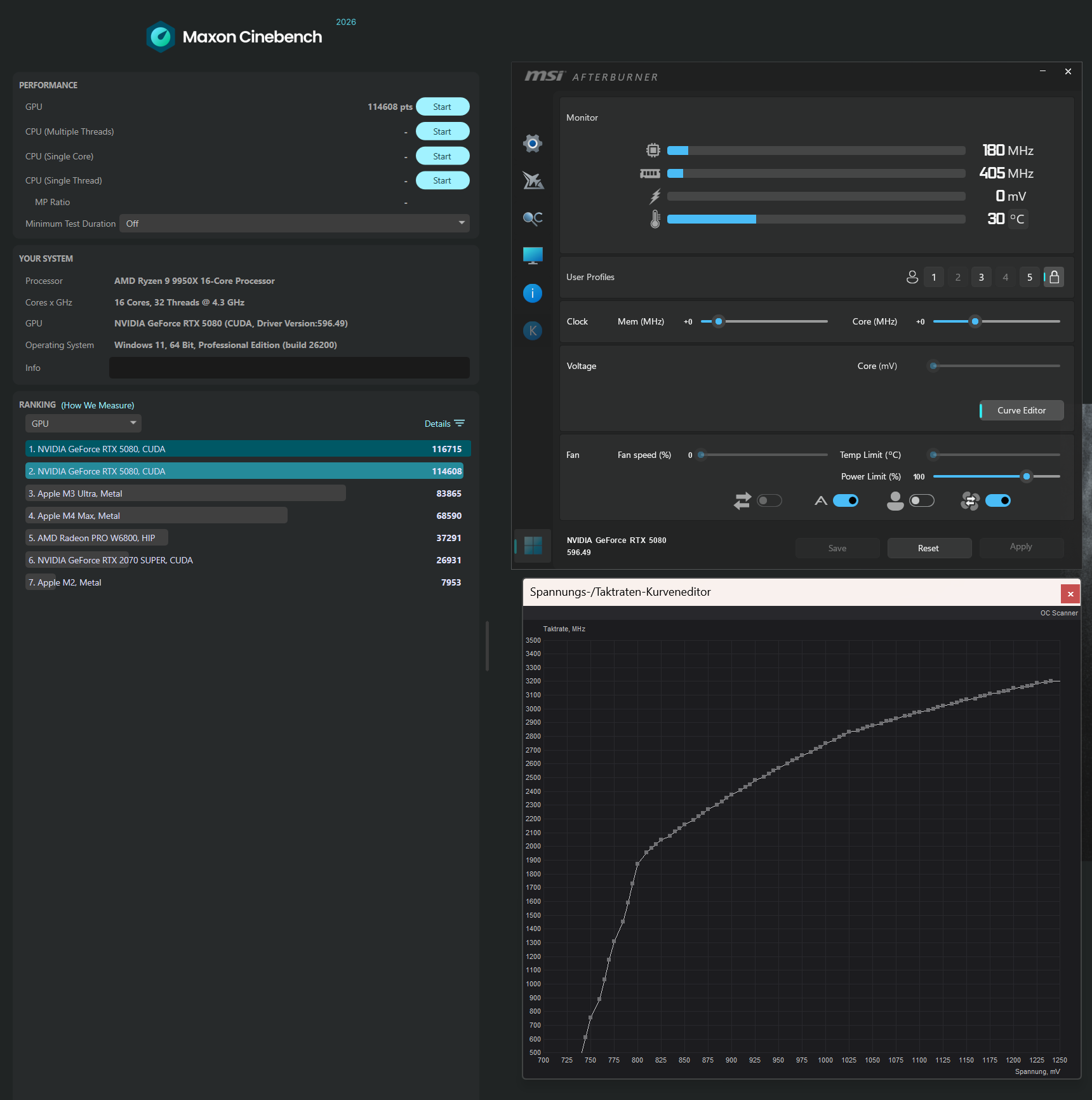Viewport: 1092px width, 1100px height.
Task: Adjust the Core (MHz) clock slider handle
Action: pos(975,321)
